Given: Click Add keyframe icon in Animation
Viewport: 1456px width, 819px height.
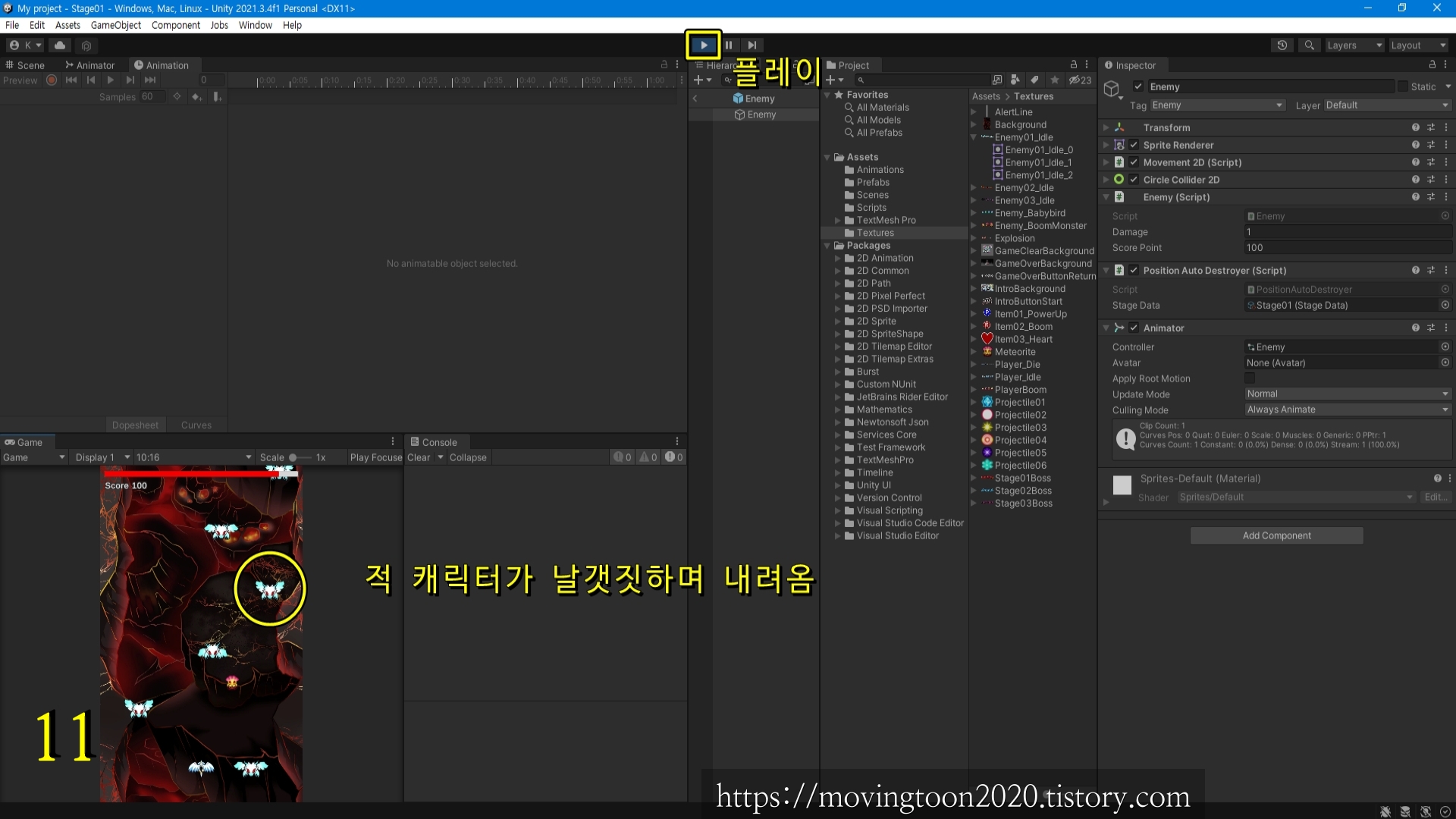Looking at the screenshot, I should click(x=196, y=97).
